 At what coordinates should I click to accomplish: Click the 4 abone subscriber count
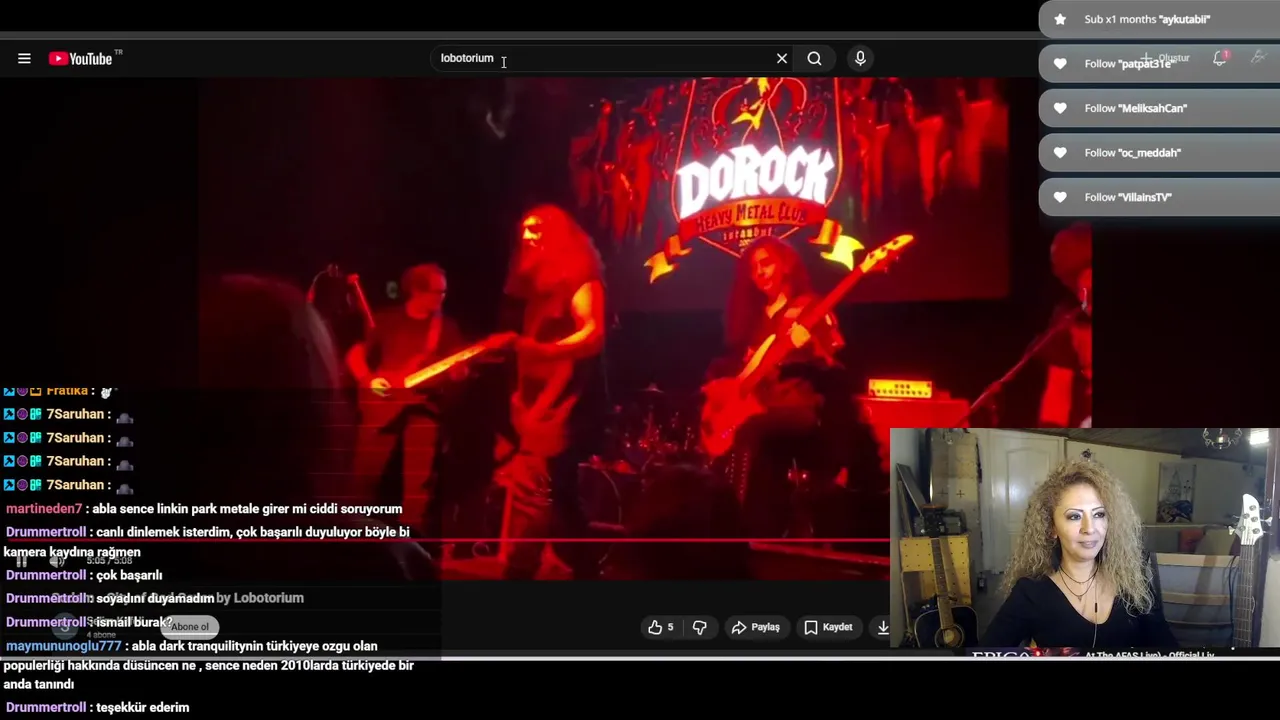click(x=101, y=635)
